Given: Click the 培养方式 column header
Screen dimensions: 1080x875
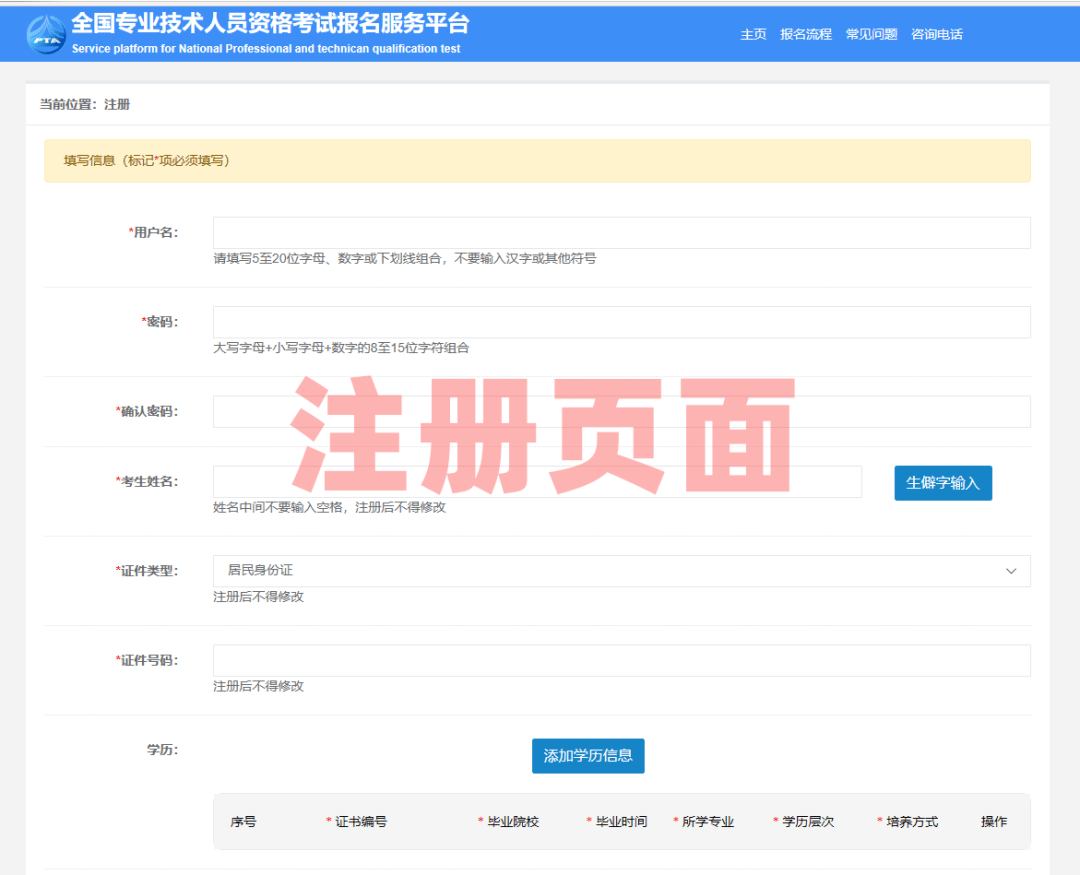Looking at the screenshot, I should click(x=911, y=822).
